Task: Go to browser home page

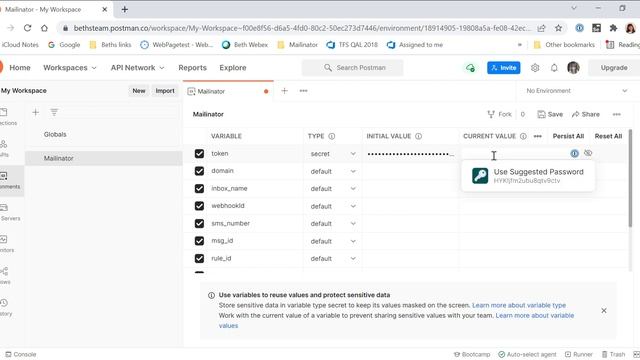Action: pyautogui.click(x=44, y=28)
